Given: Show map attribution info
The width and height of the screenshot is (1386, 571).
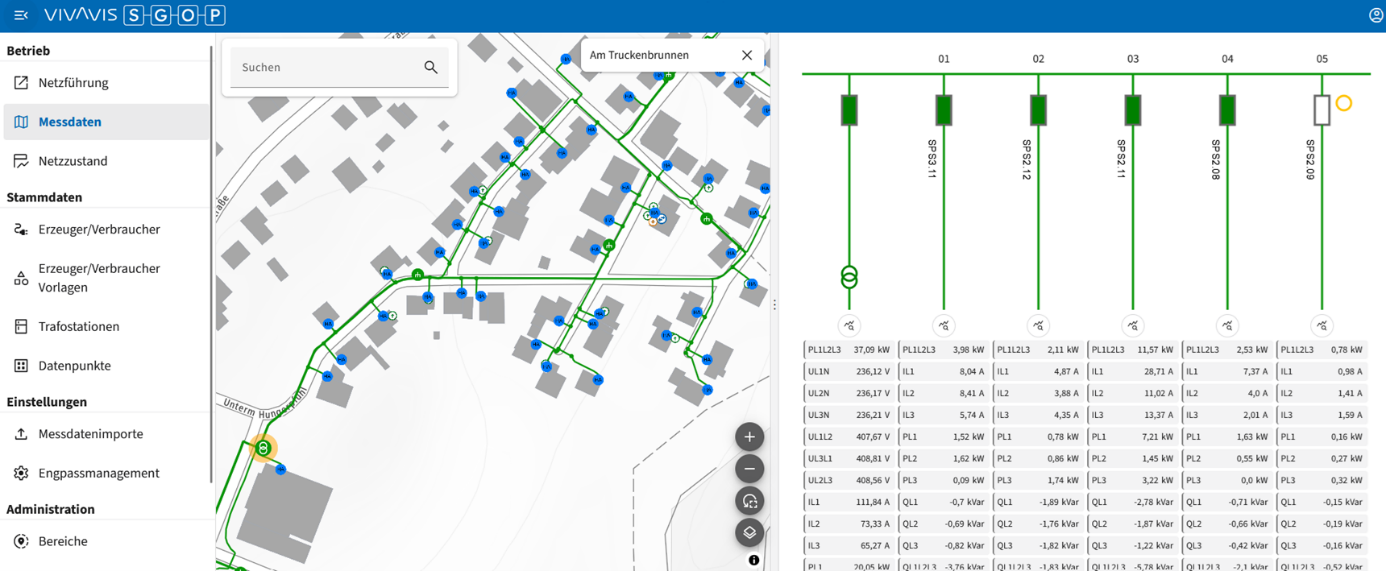Looking at the screenshot, I should (754, 560).
